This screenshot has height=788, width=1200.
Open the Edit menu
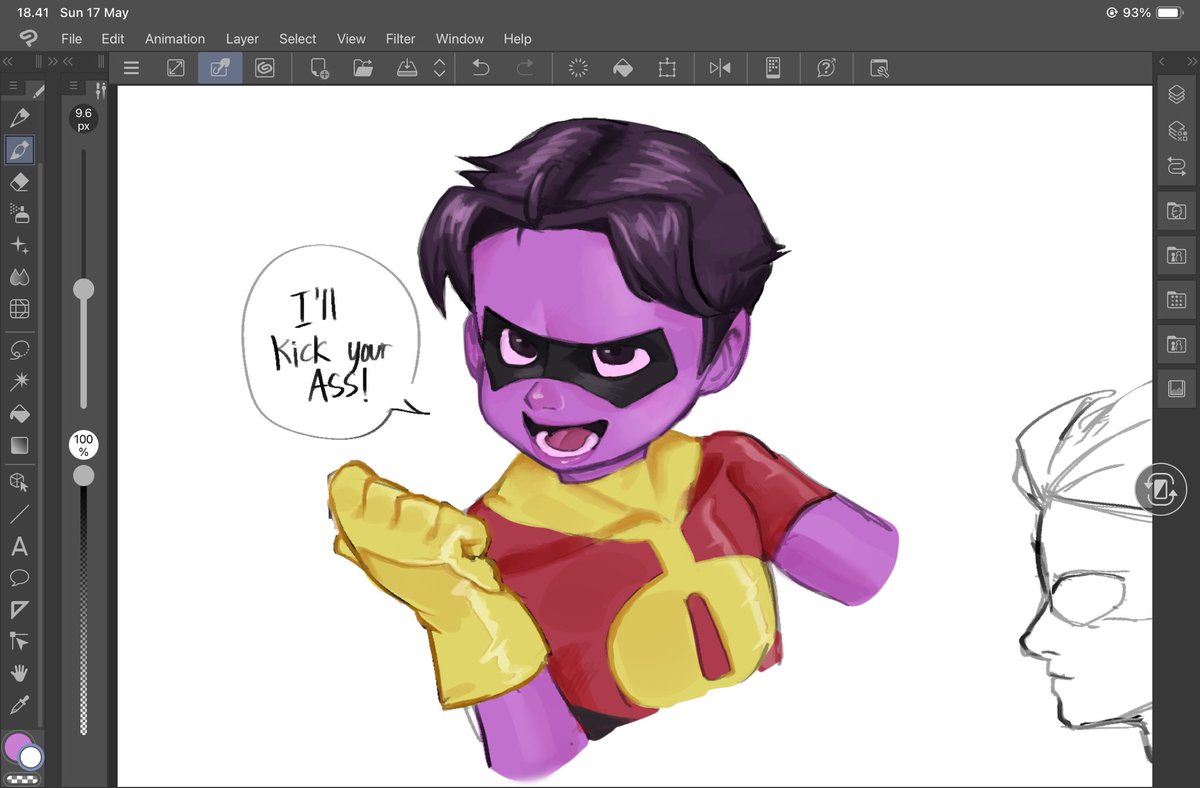pos(113,39)
